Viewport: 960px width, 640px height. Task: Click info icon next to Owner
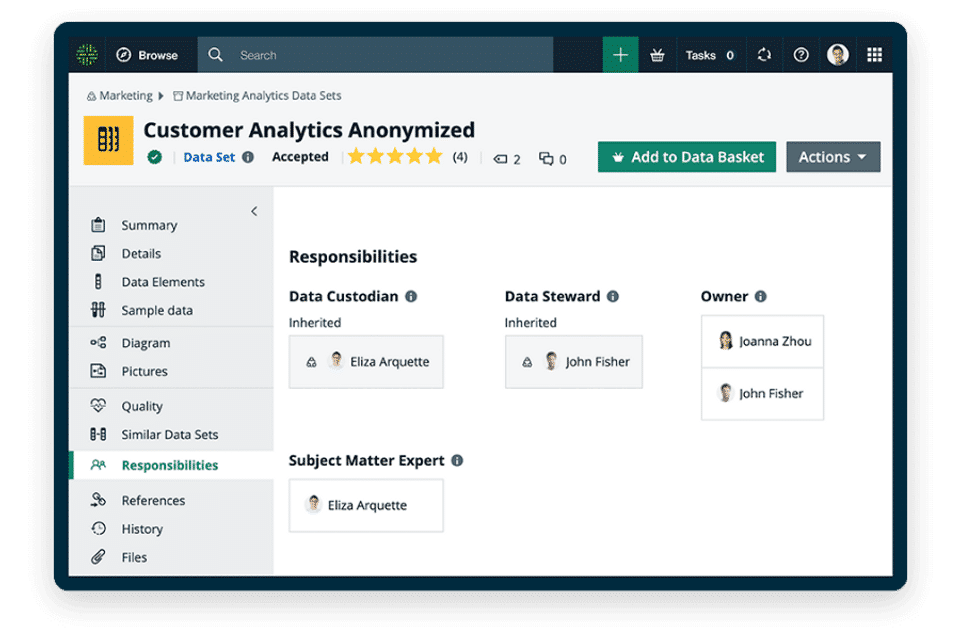[760, 296]
